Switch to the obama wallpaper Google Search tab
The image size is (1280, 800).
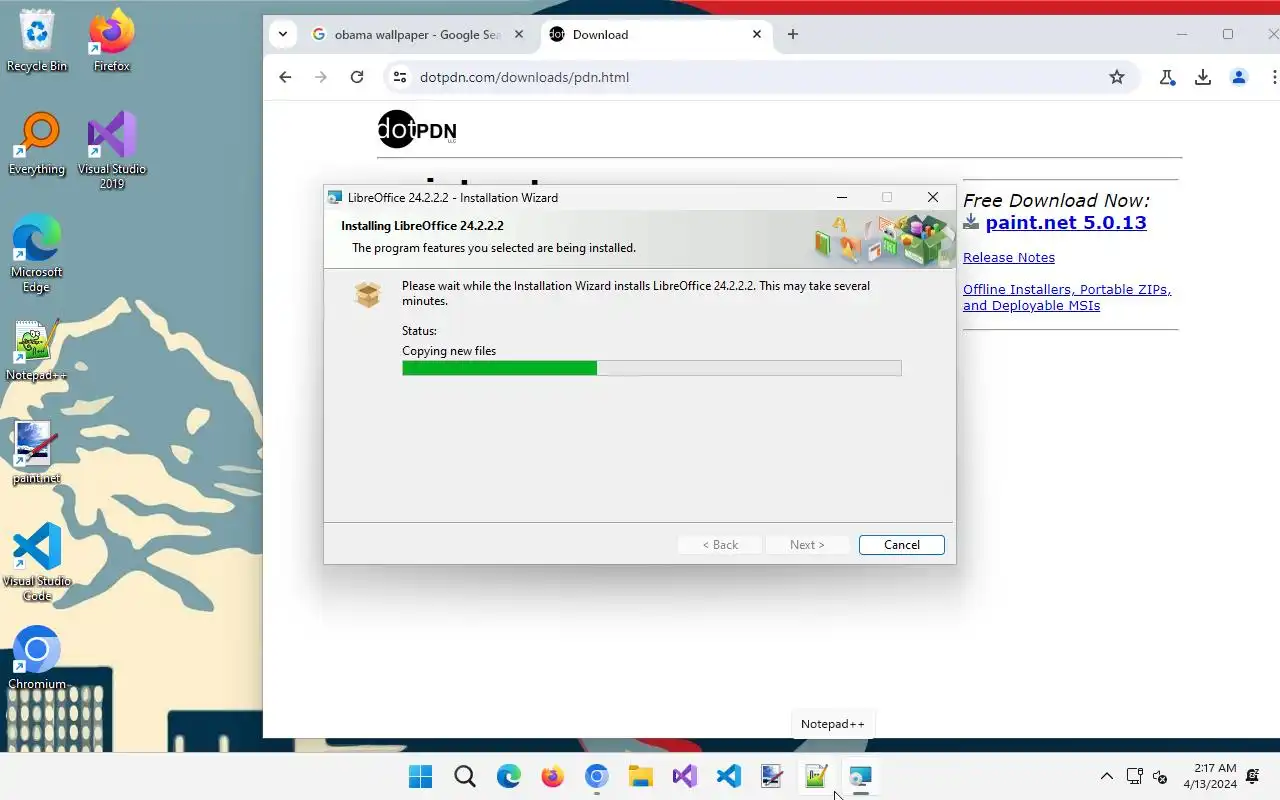417,34
